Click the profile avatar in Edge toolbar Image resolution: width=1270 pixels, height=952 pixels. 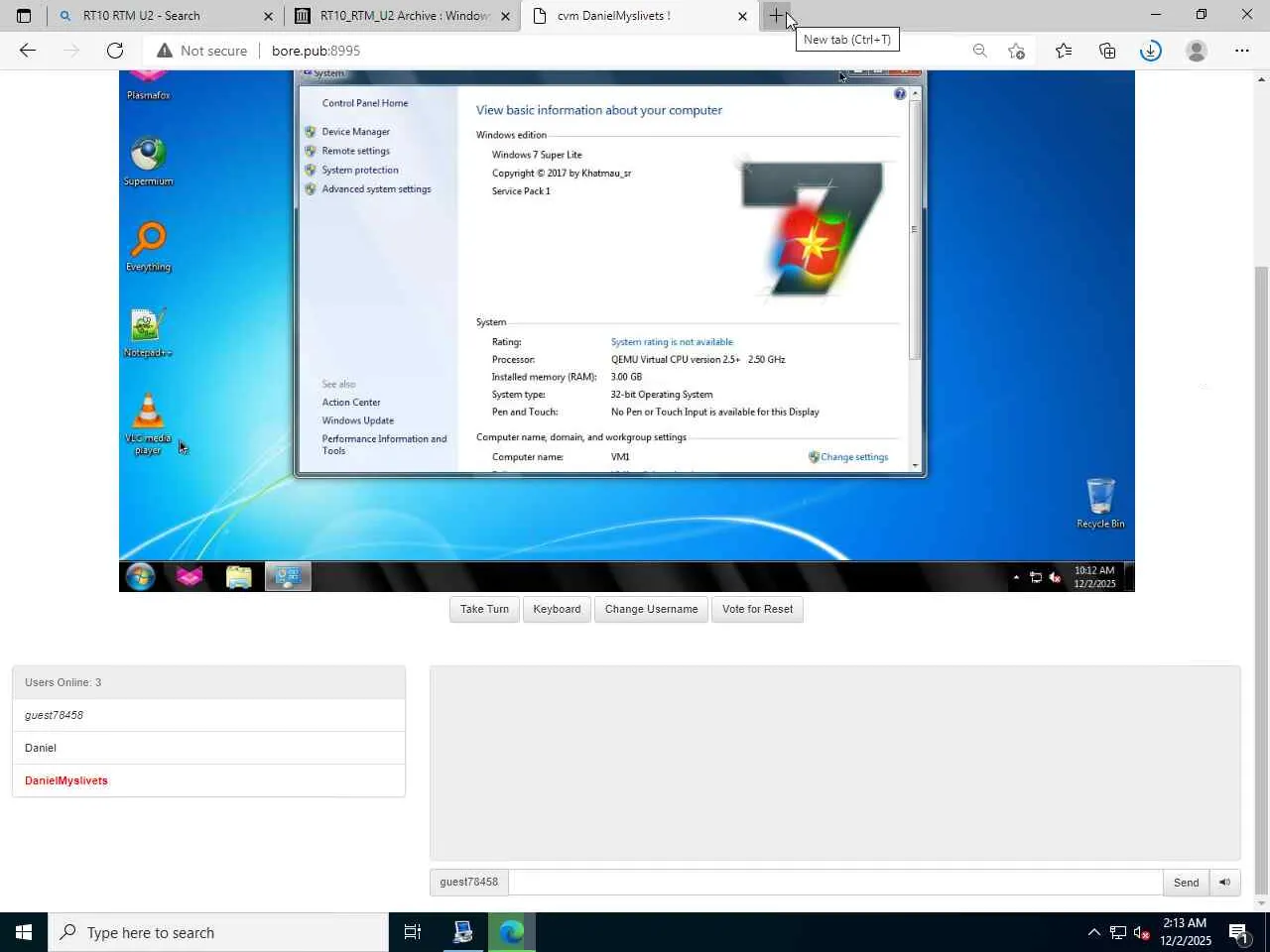coord(1197,51)
